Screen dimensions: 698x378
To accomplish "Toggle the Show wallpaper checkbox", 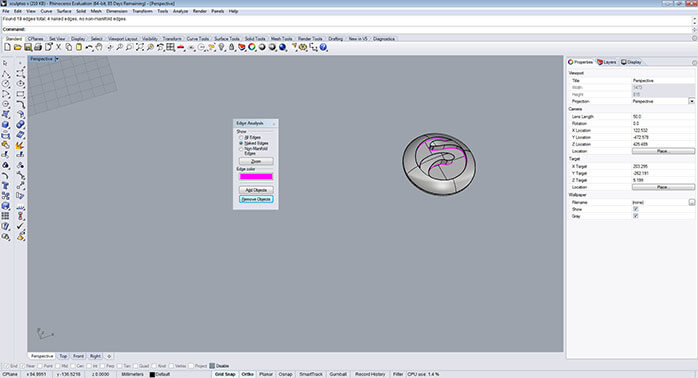I will (x=636, y=209).
